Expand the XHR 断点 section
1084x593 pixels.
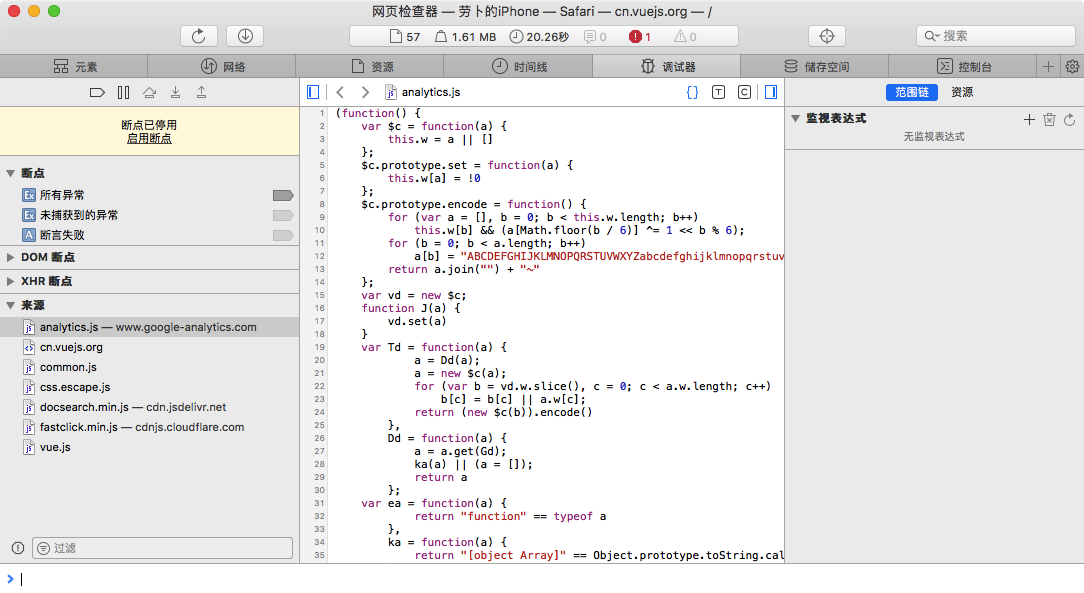click(10, 281)
